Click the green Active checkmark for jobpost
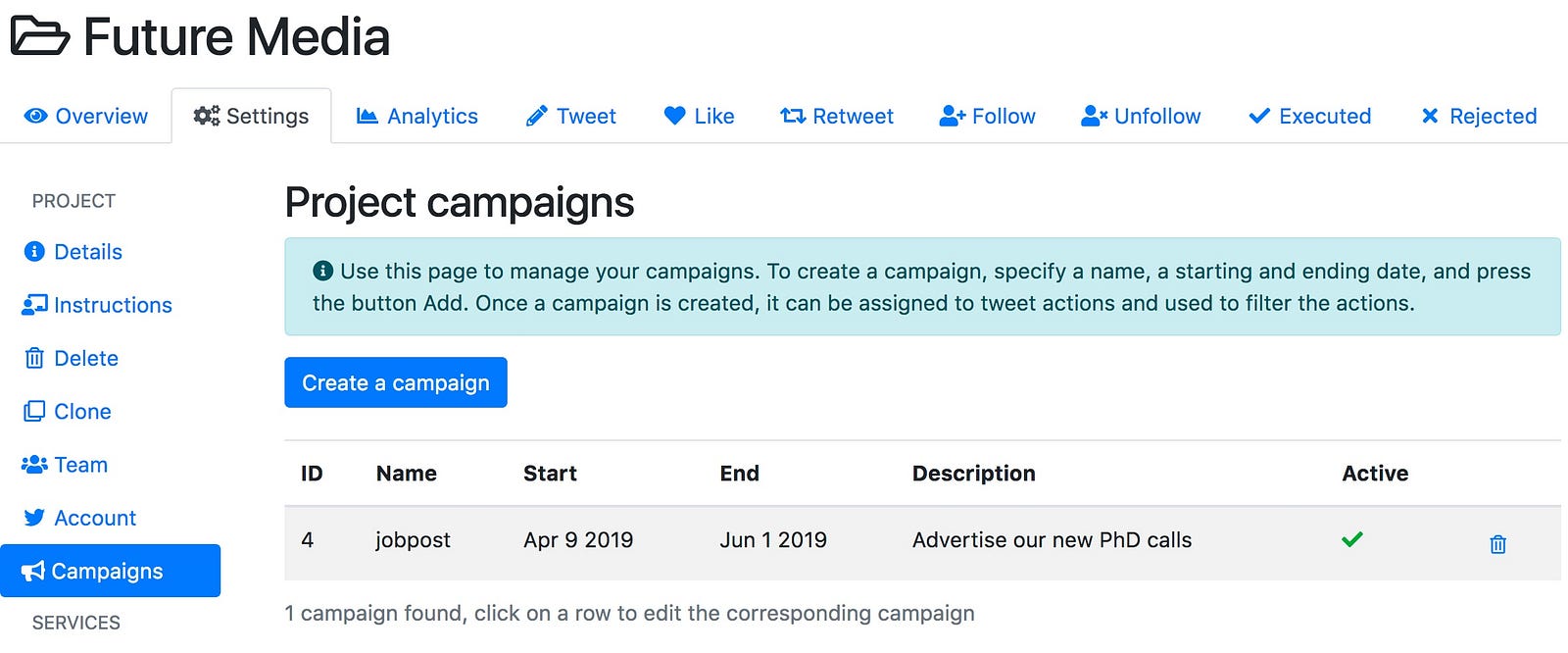1568x653 pixels. 1352,539
